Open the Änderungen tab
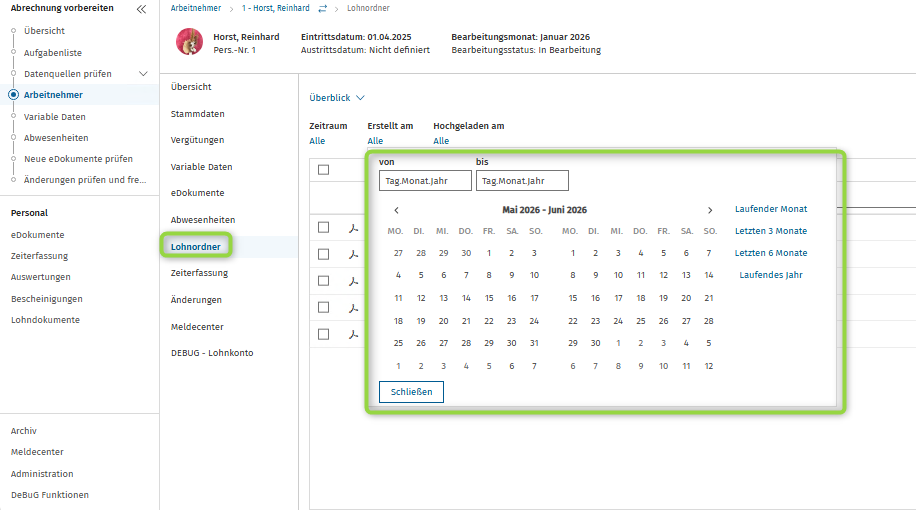Image resolution: width=916 pixels, height=510 pixels. pos(196,300)
